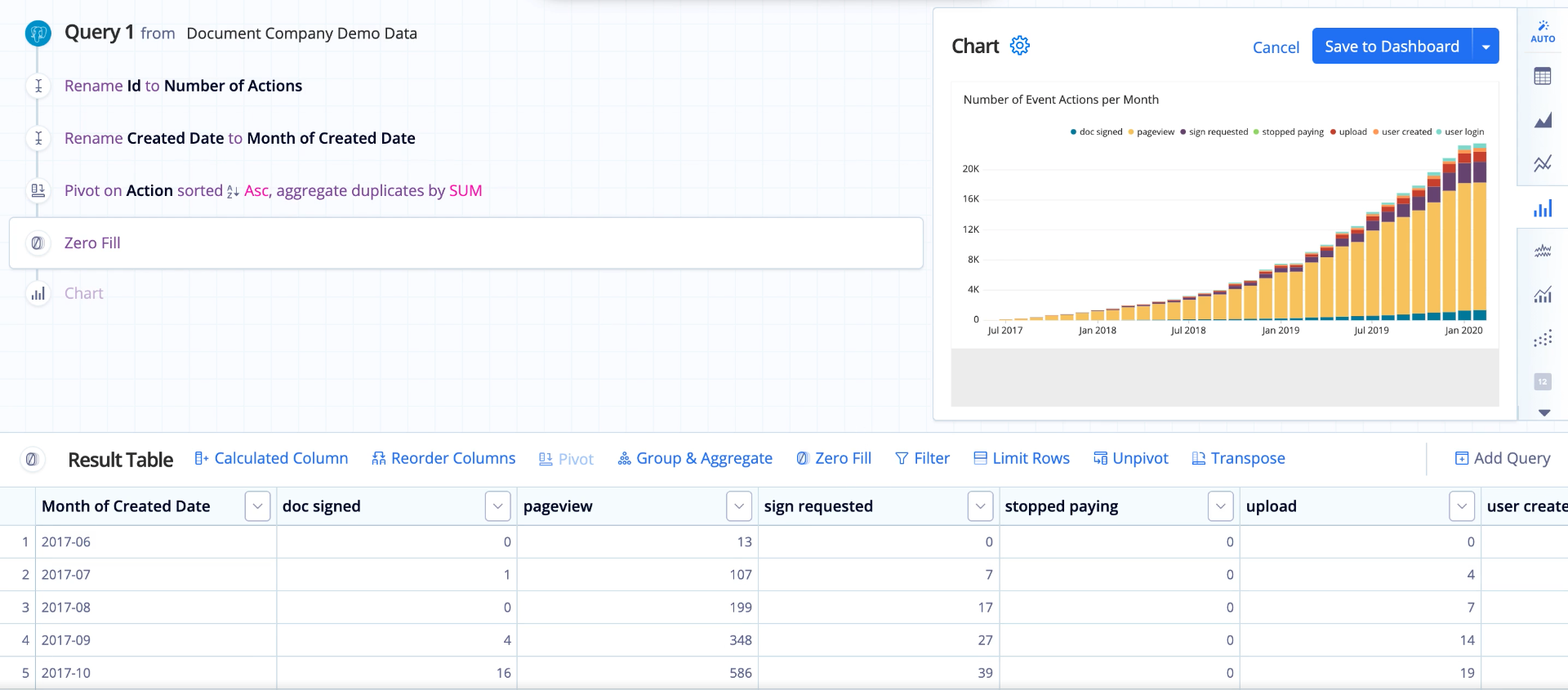The height and width of the screenshot is (690, 1568).
Task: Toggle doc signed series in chart legend
Action: 1097,131
